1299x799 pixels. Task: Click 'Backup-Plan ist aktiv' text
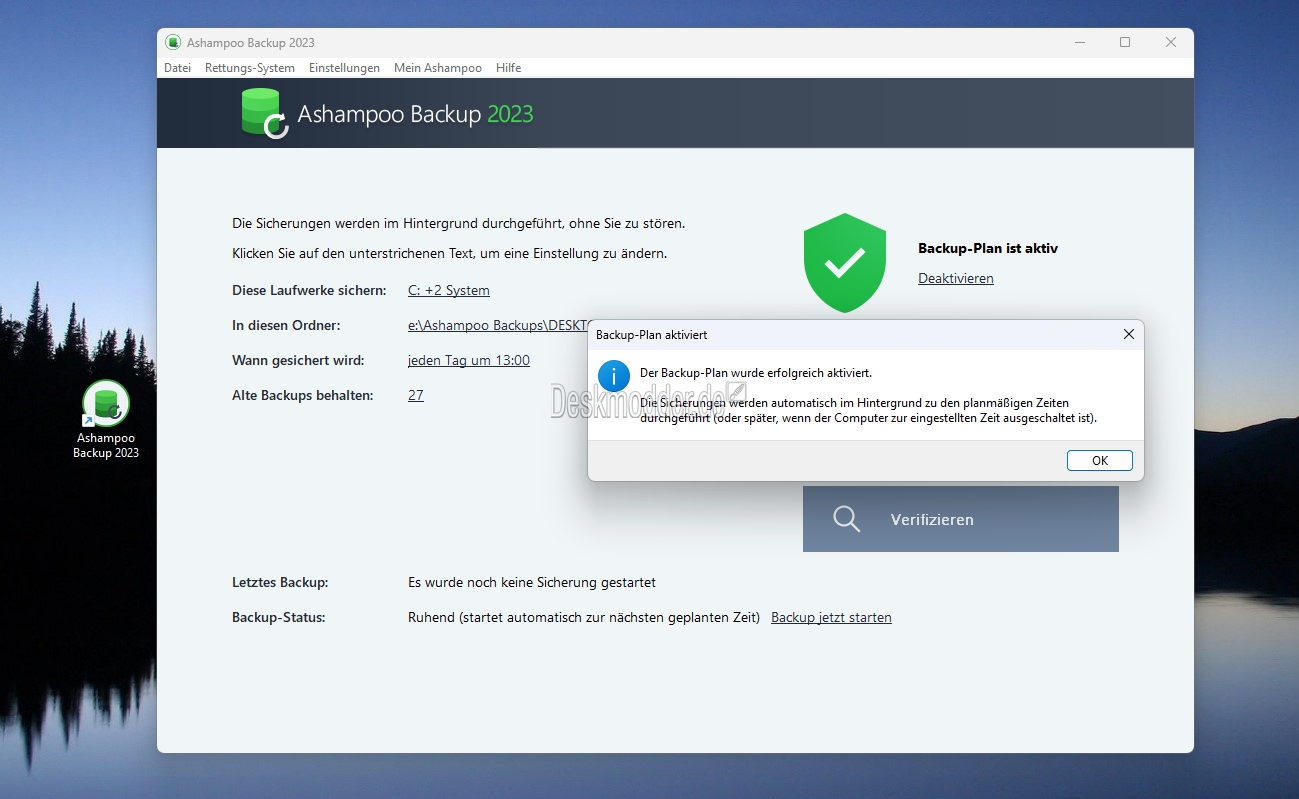coord(988,248)
